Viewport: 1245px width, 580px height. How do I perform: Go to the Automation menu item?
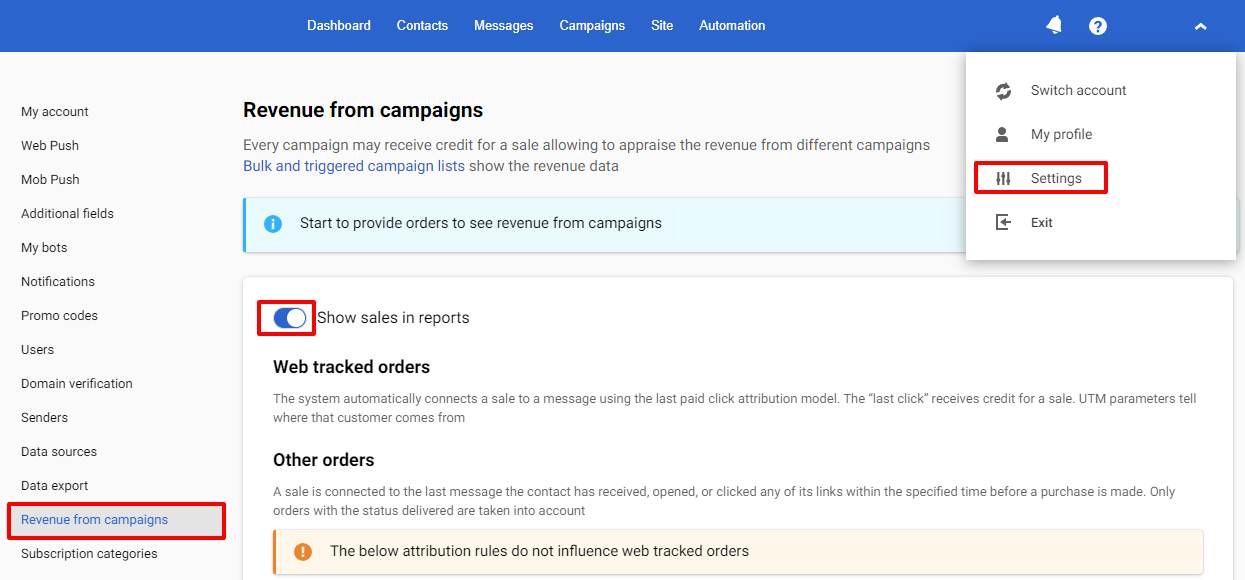point(732,26)
